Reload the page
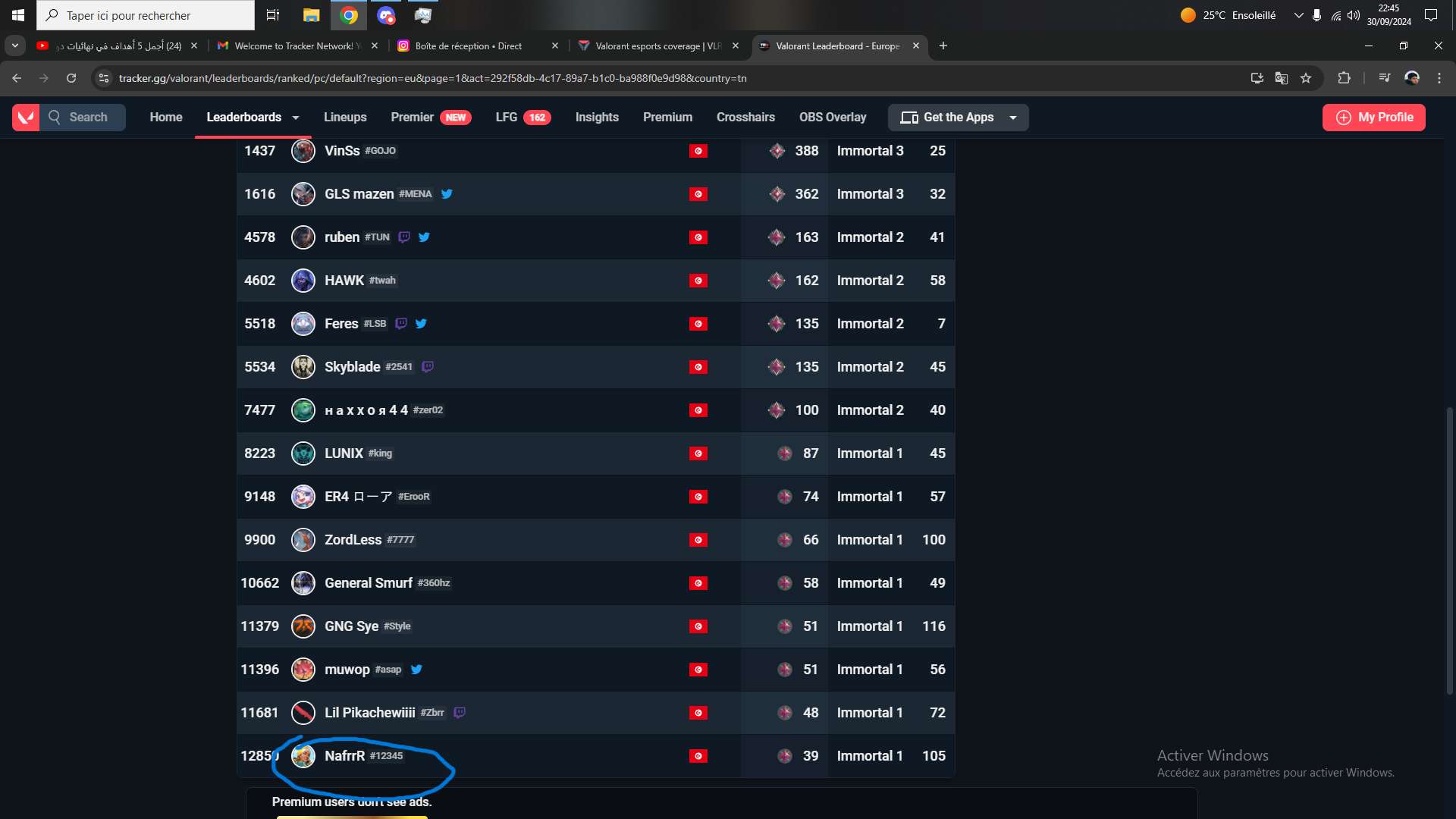Screen dimensions: 1456x819 tap(71, 78)
